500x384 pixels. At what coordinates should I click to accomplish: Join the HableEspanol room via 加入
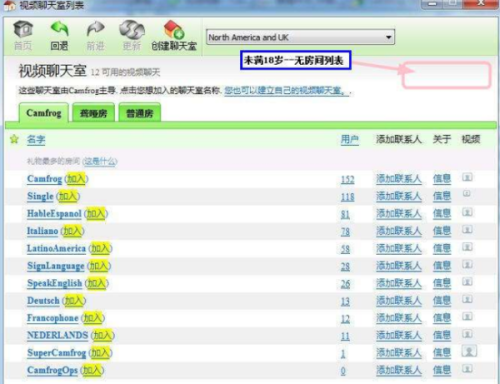(96, 214)
